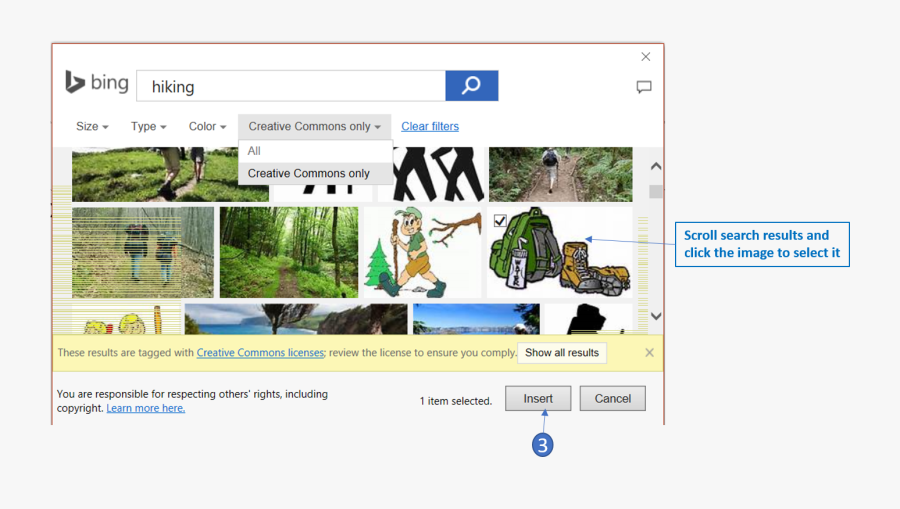The height and width of the screenshot is (509, 900).
Task: Select the cartoon hiker with walking stick image
Action: point(422,252)
